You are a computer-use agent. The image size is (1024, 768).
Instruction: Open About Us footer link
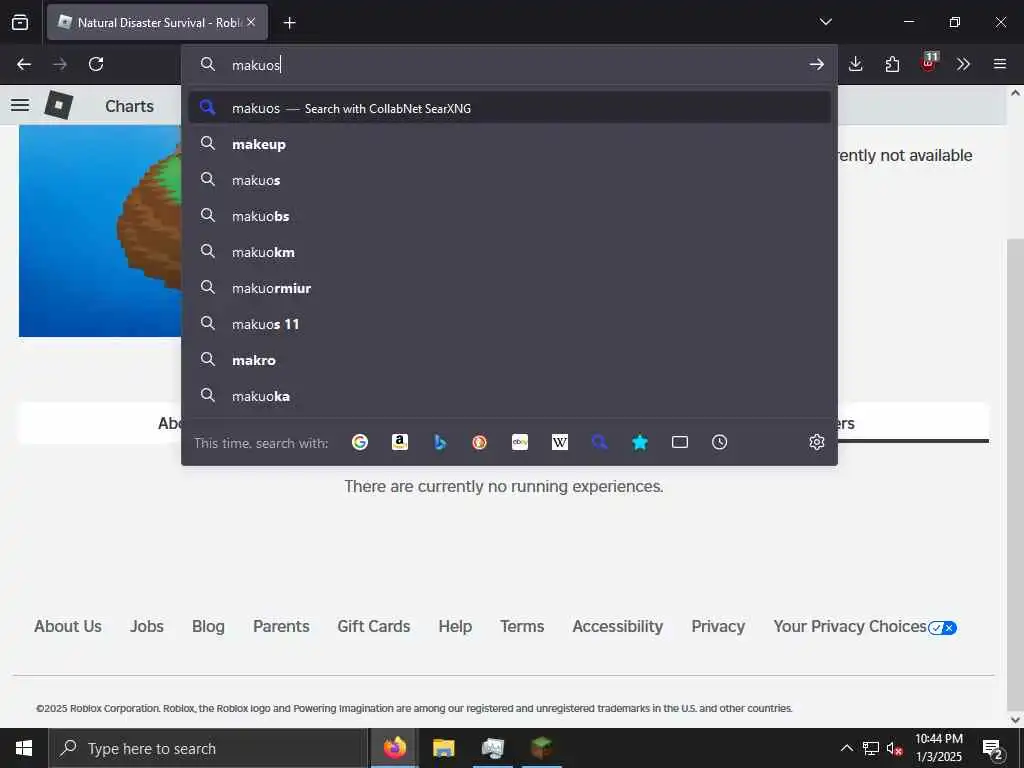pos(68,626)
